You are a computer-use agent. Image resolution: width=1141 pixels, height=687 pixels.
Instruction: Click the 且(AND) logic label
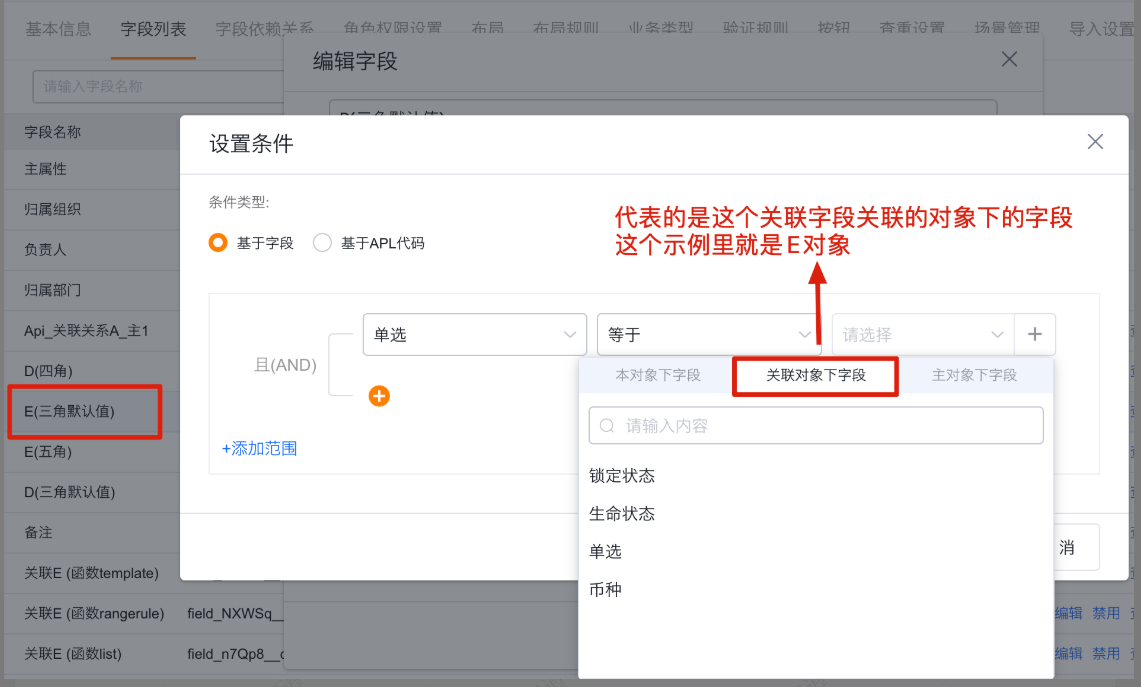click(285, 365)
